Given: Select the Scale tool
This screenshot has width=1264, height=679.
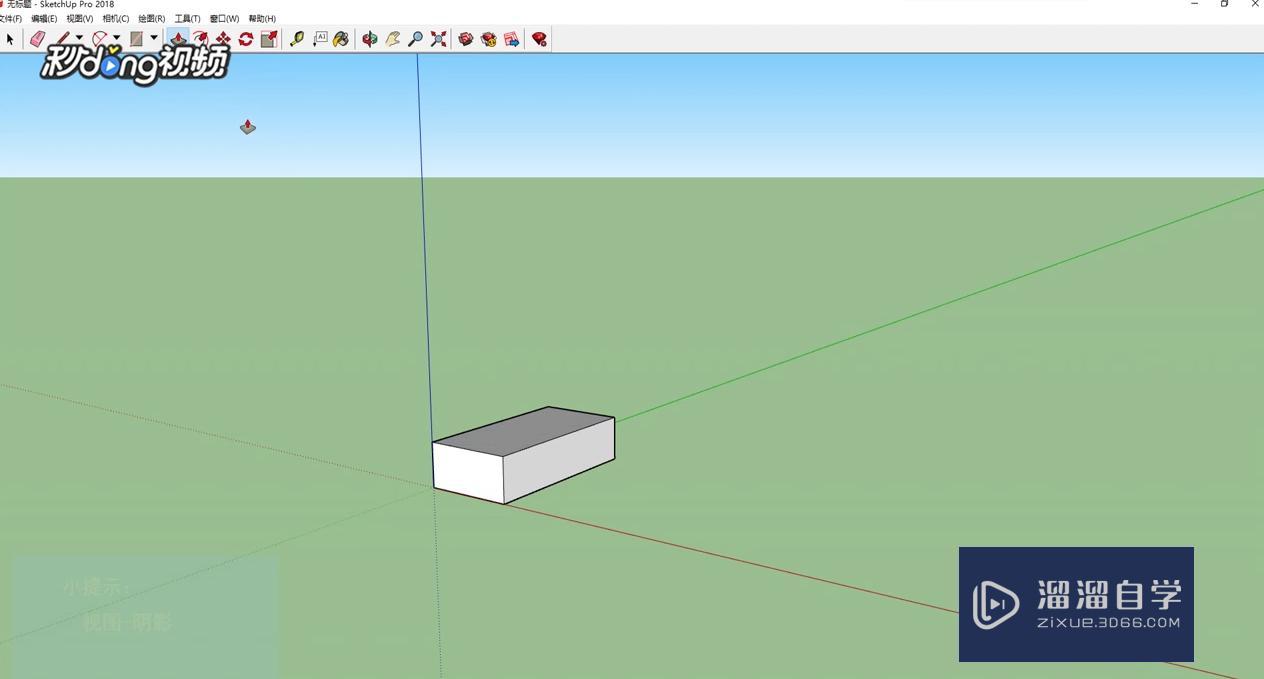Looking at the screenshot, I should click(x=269, y=39).
